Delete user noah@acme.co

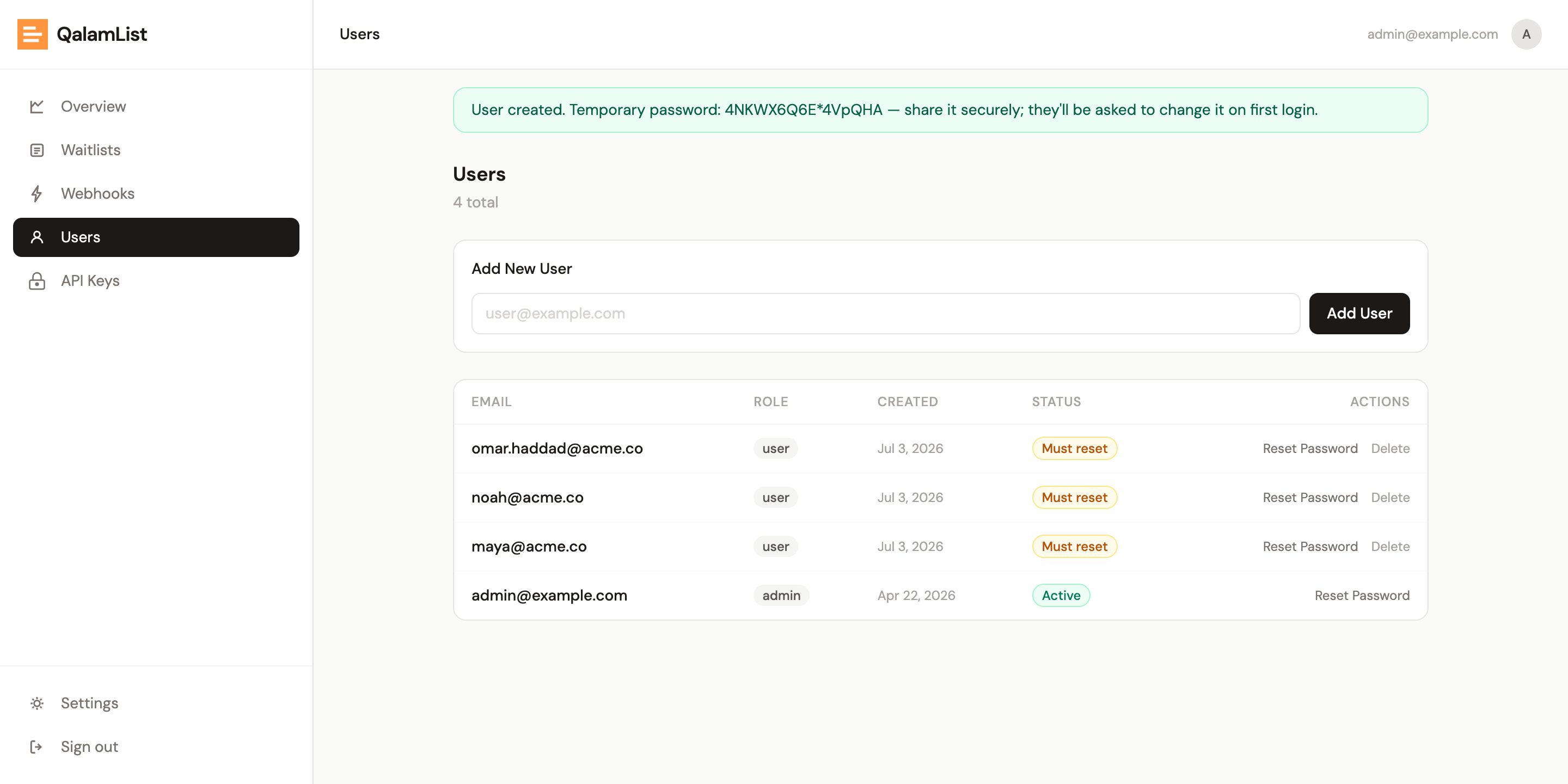click(x=1391, y=497)
